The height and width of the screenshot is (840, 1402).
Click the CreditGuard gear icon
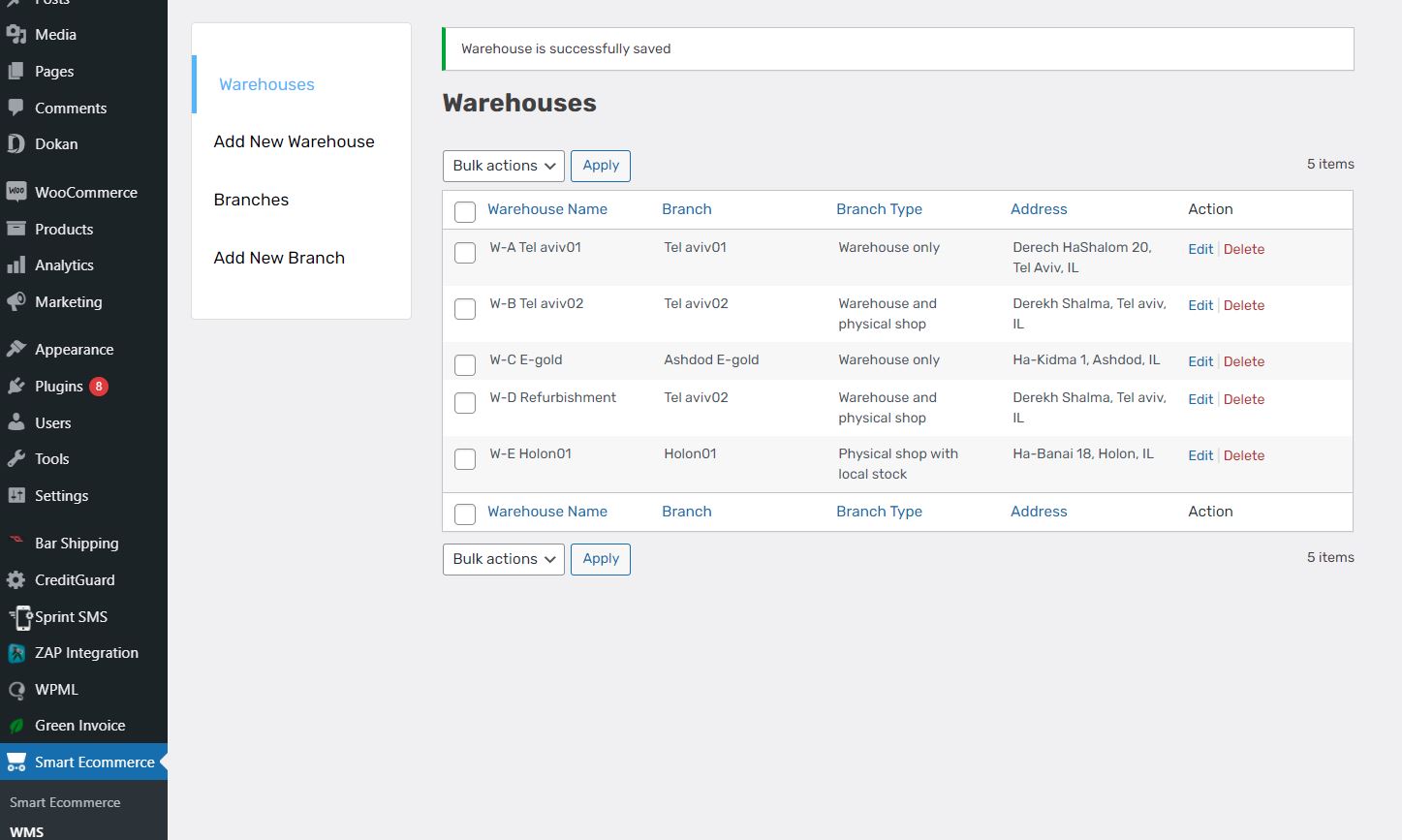(x=16, y=580)
